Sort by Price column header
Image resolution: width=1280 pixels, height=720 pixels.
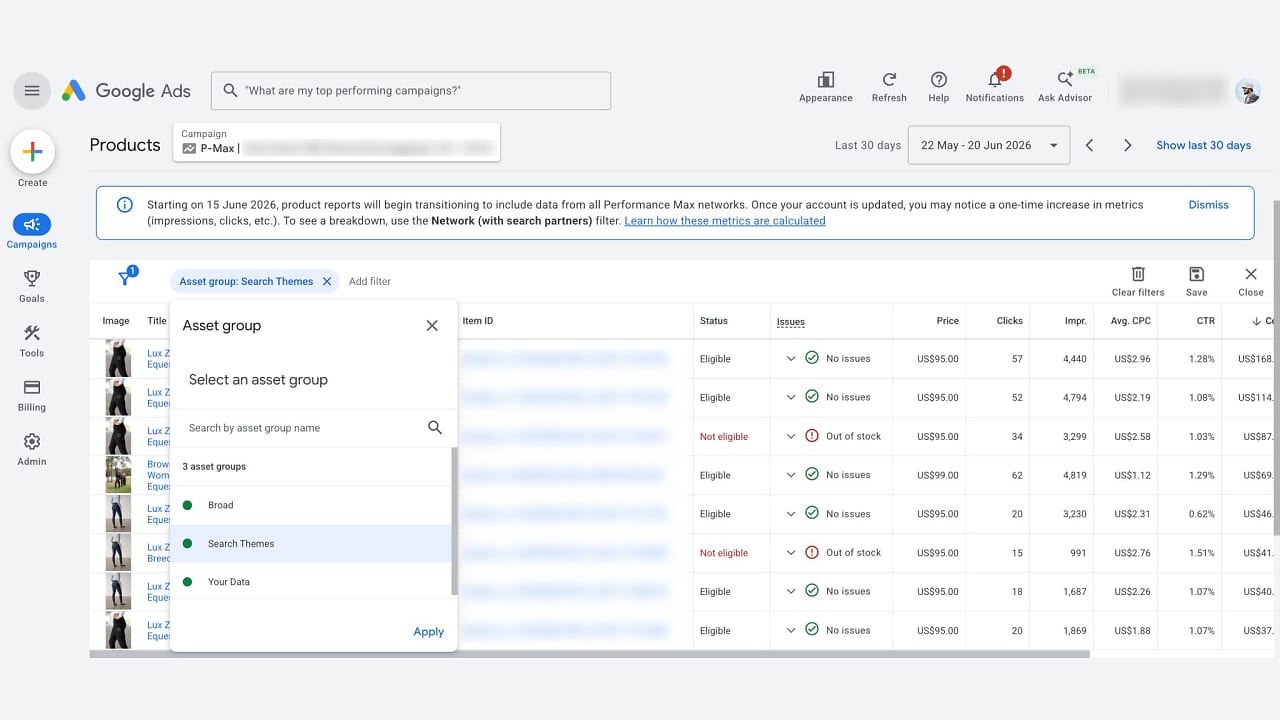[x=947, y=321]
